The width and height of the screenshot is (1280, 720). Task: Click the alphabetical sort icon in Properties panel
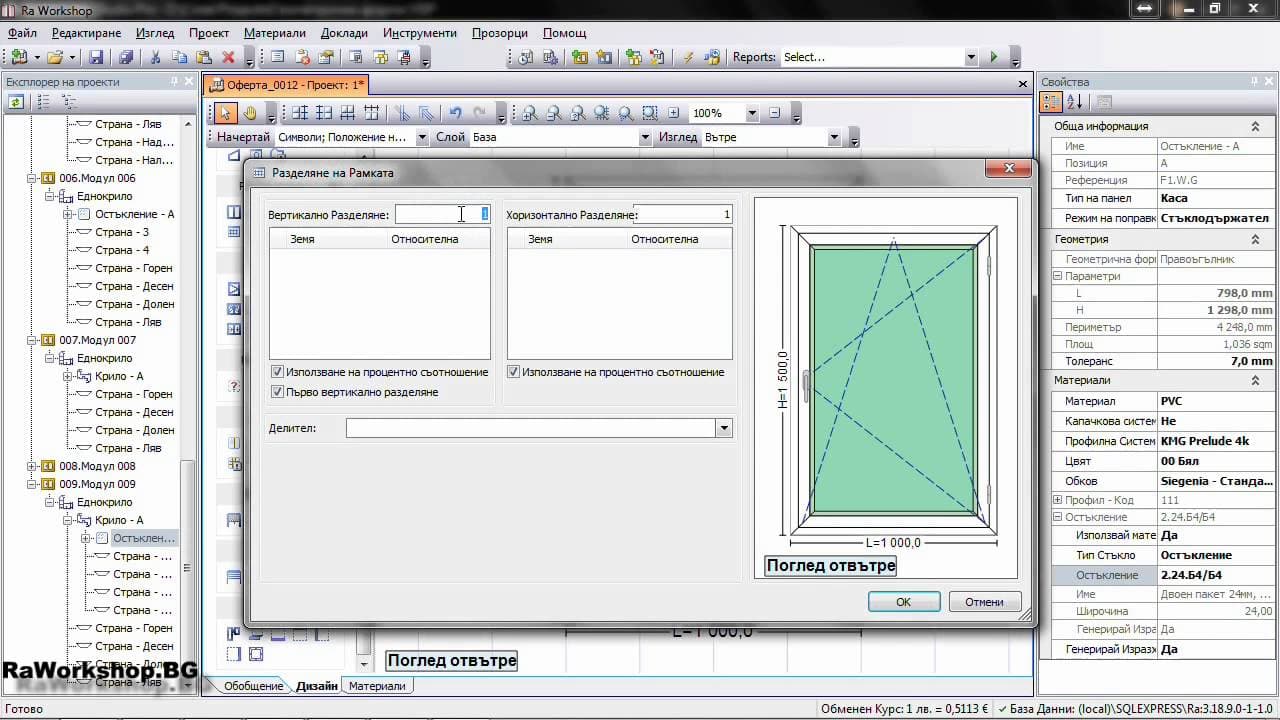click(x=1074, y=102)
